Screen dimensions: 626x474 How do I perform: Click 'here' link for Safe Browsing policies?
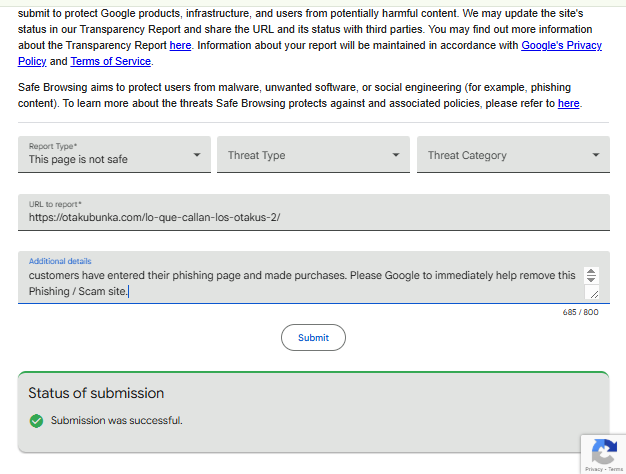(568, 103)
